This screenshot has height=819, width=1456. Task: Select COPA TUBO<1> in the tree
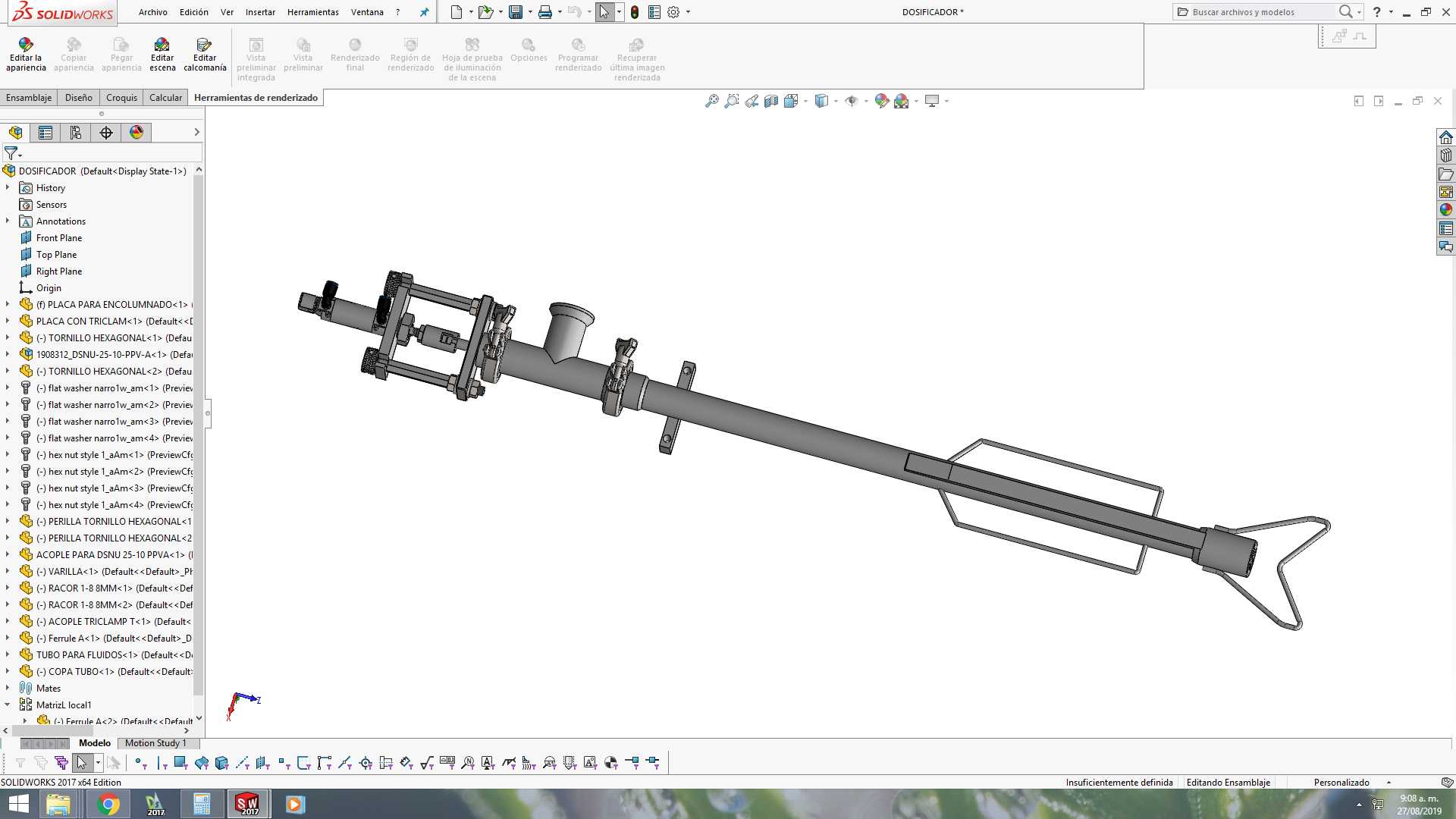pyautogui.click(x=114, y=671)
